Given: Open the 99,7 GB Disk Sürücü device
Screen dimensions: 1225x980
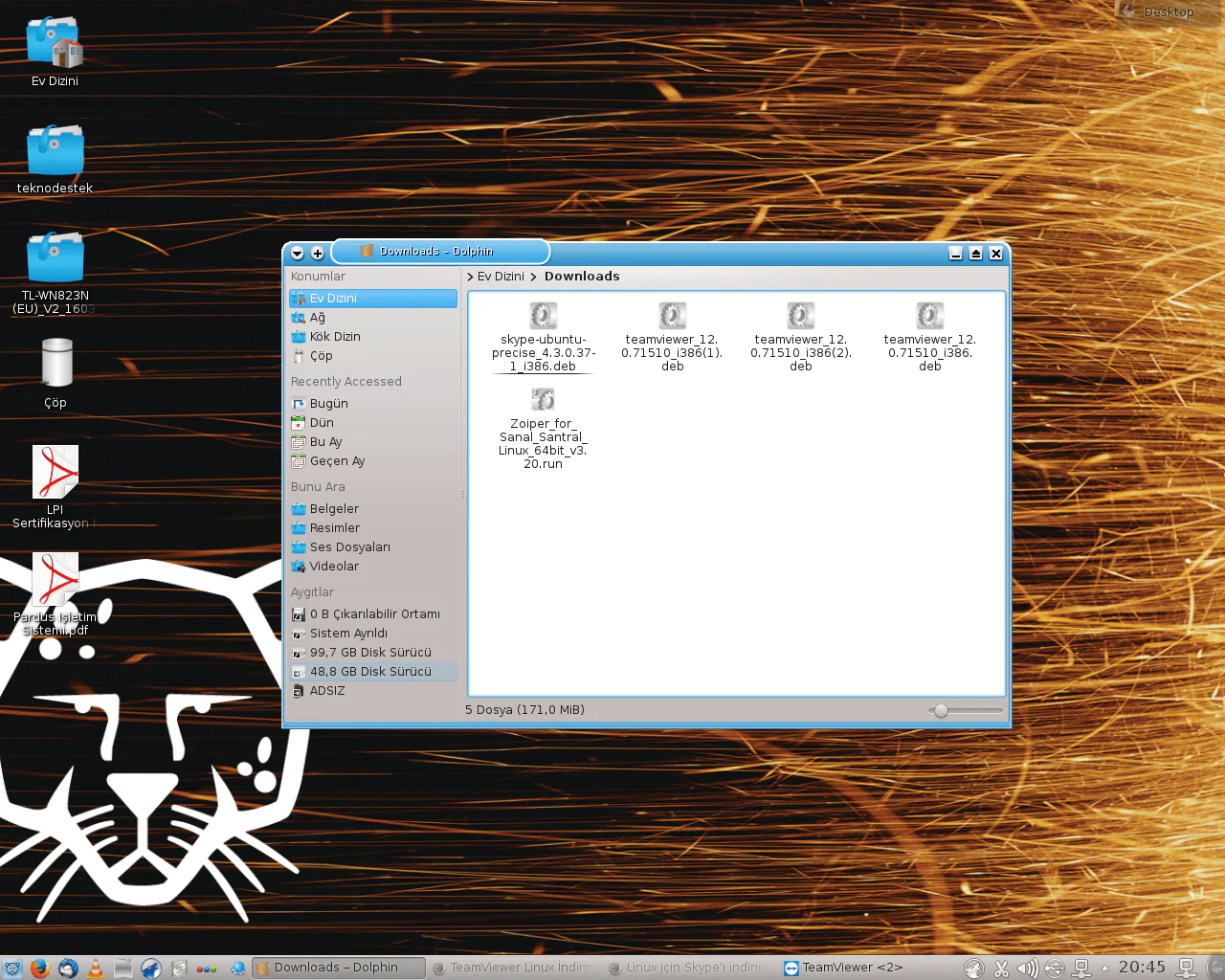Looking at the screenshot, I should (369, 653).
